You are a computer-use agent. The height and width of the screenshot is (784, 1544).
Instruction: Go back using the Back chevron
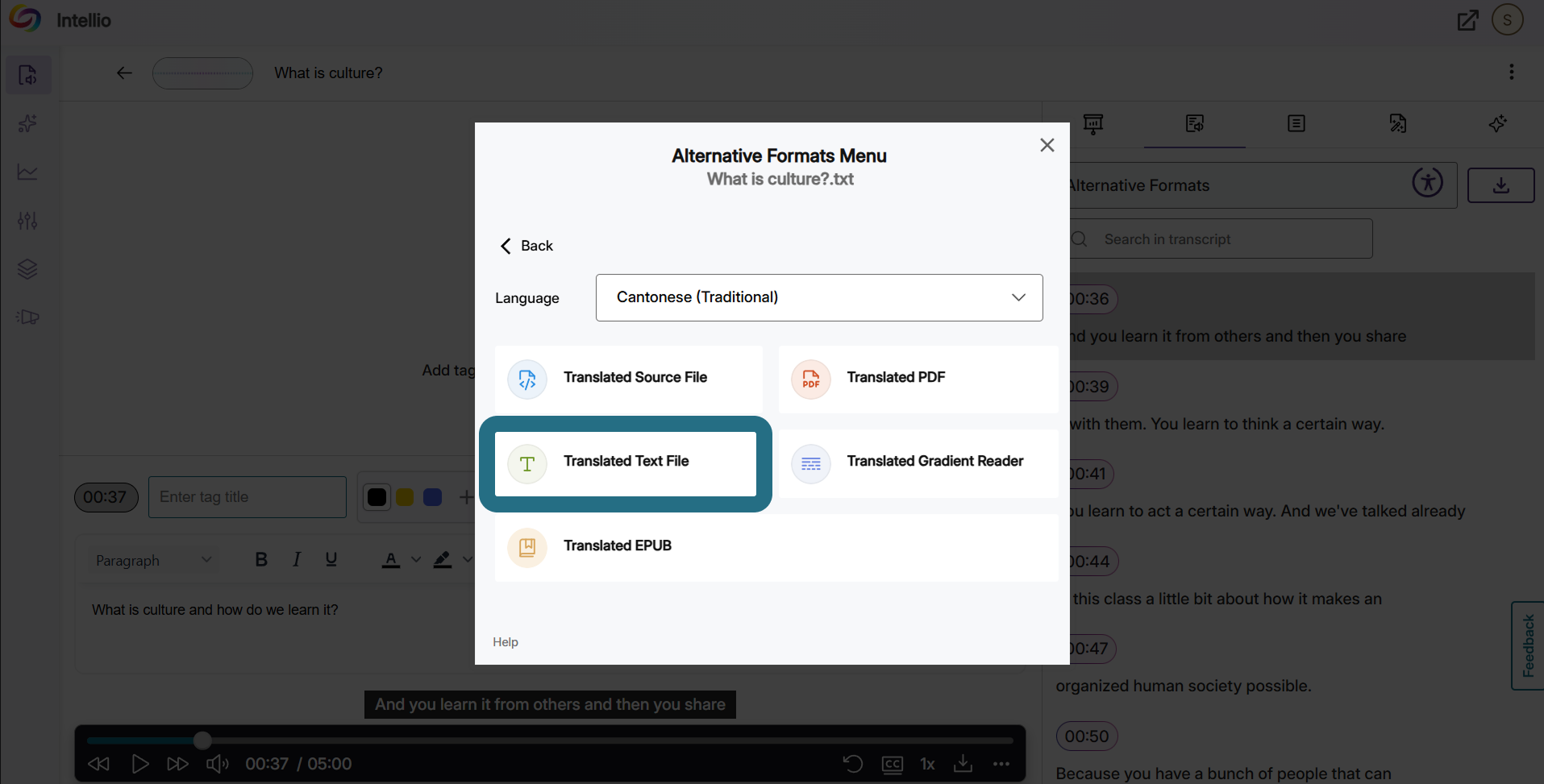coord(526,246)
